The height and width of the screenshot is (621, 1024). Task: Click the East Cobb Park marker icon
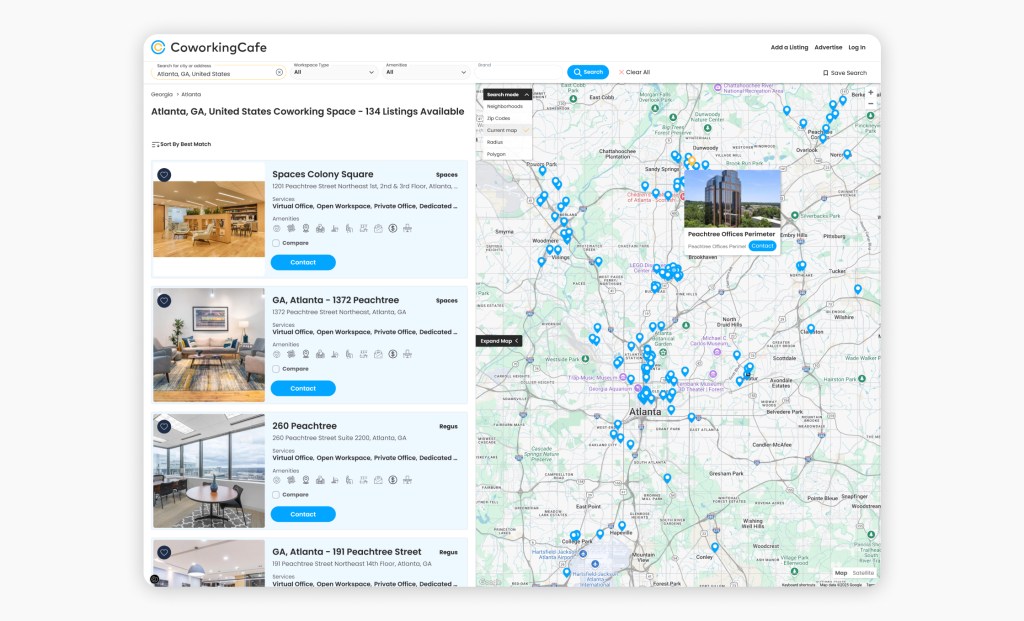tap(573, 99)
